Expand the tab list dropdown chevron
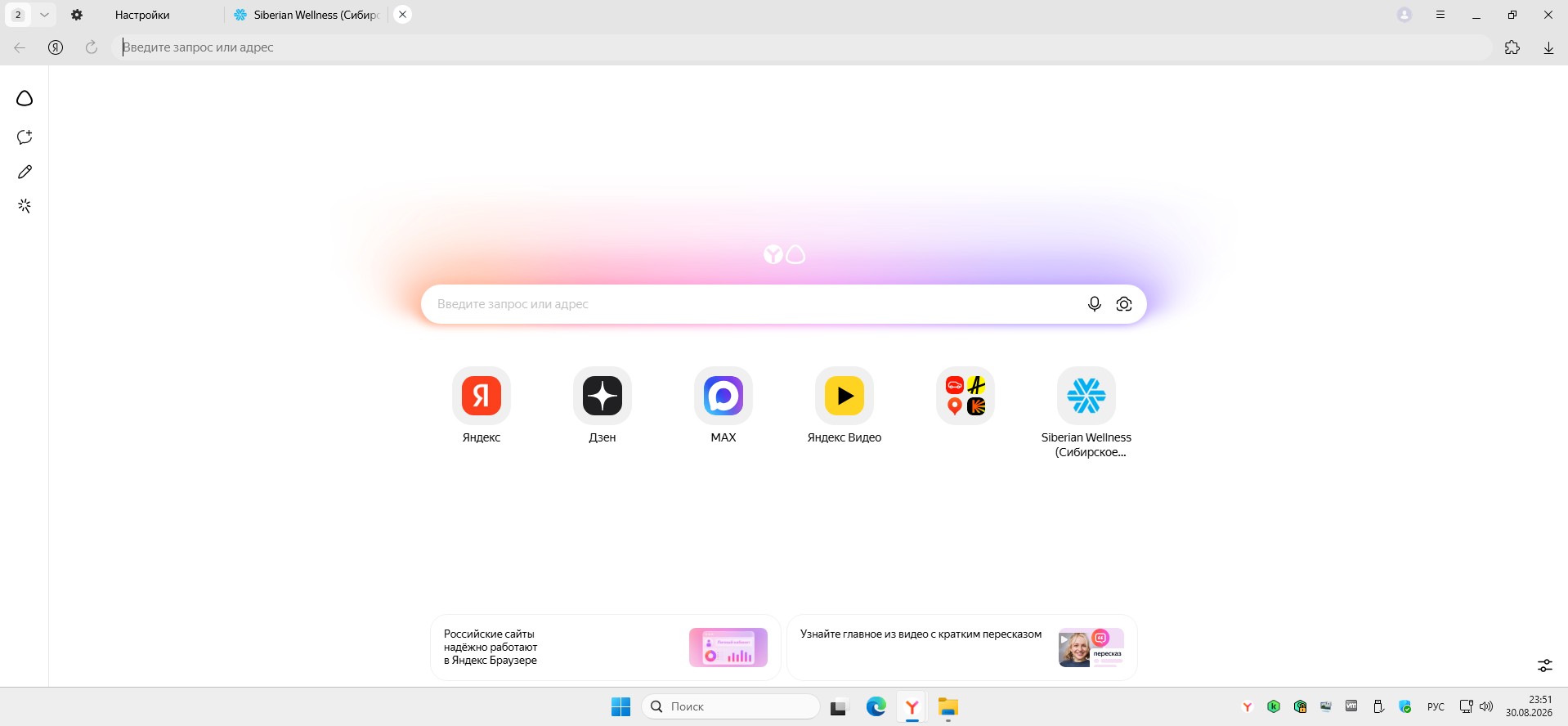1568x726 pixels. coord(44,15)
